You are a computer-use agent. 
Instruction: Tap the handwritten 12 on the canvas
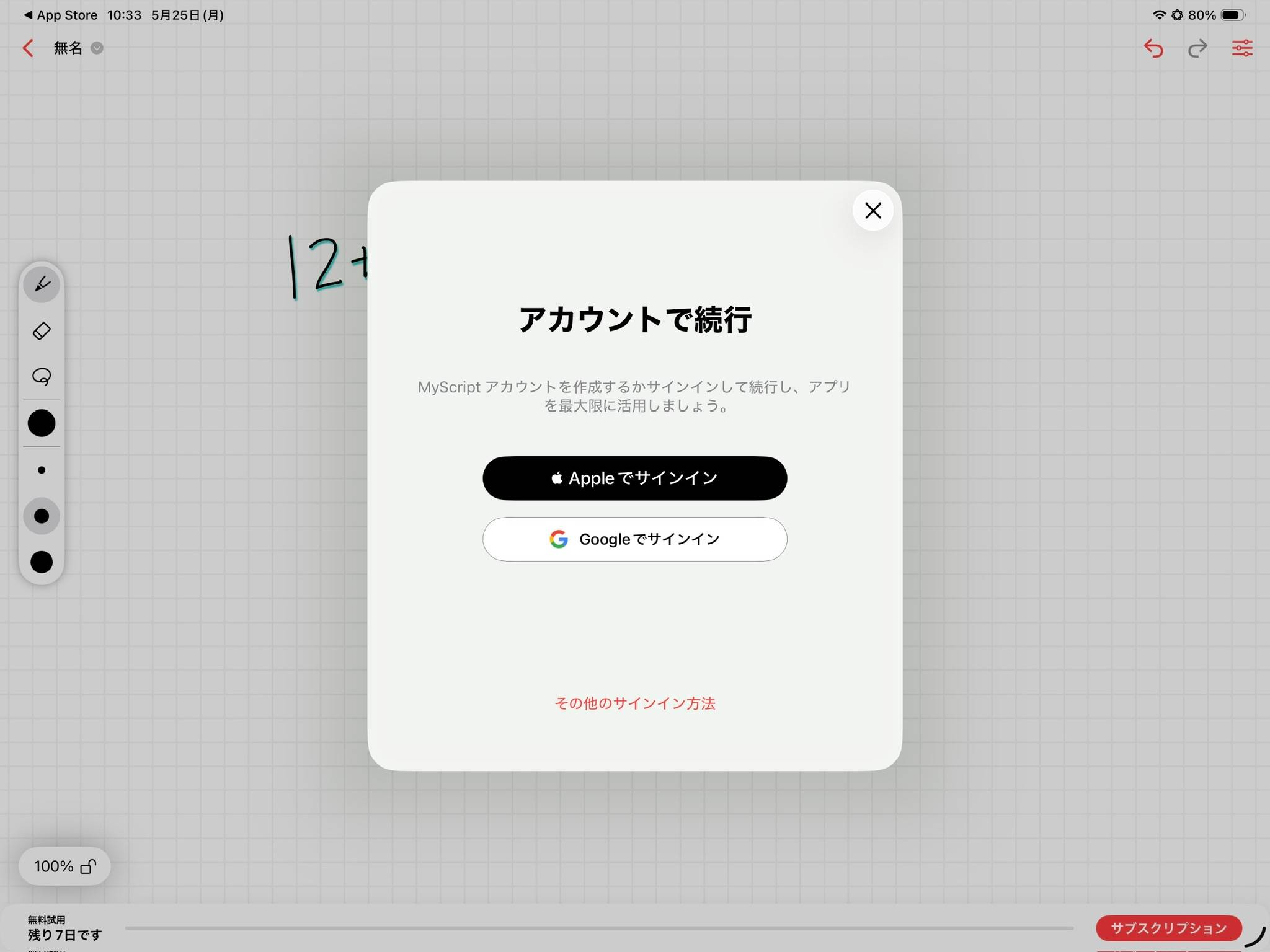point(315,267)
